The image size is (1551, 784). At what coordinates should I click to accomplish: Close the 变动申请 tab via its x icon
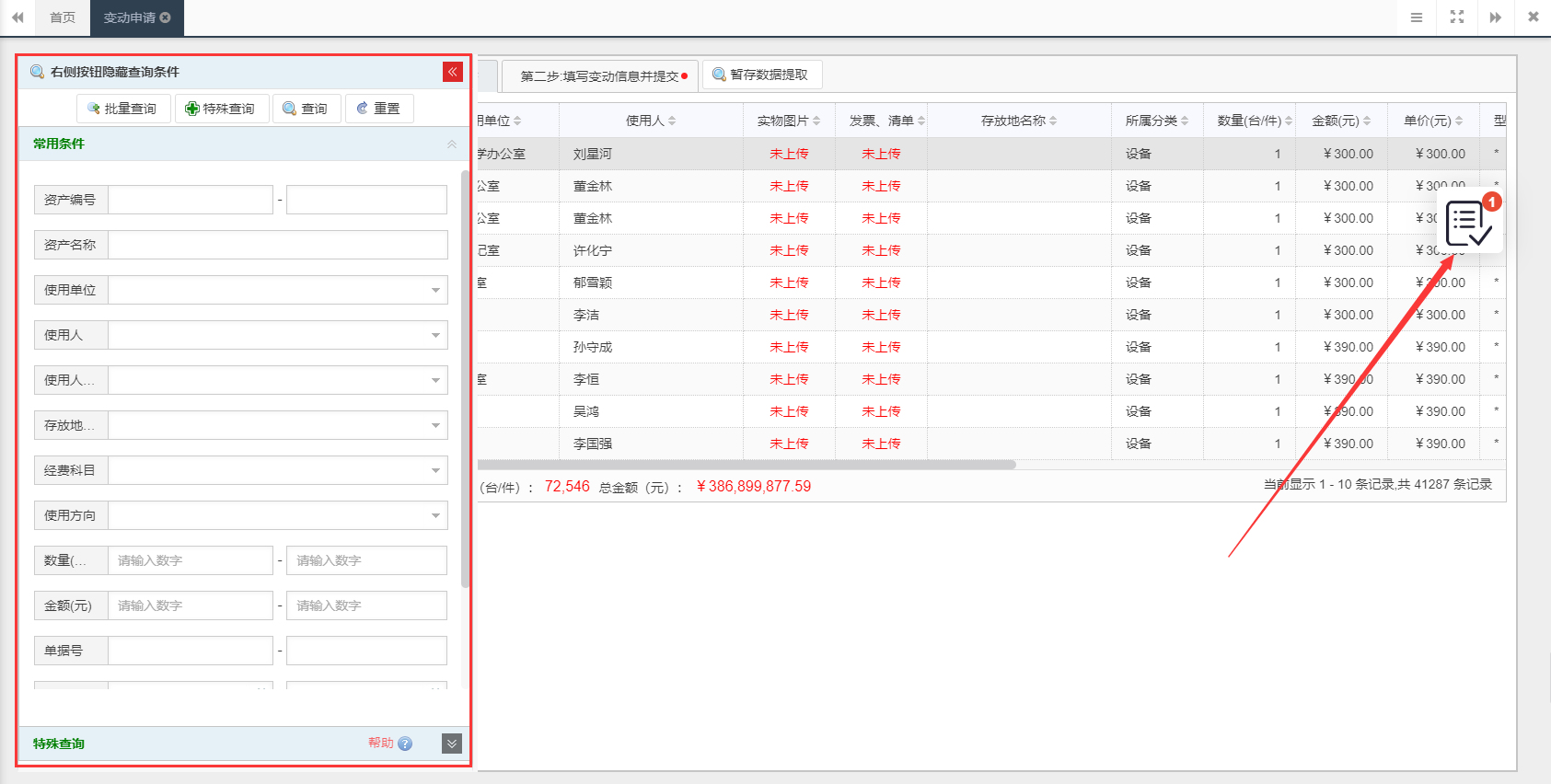click(166, 17)
